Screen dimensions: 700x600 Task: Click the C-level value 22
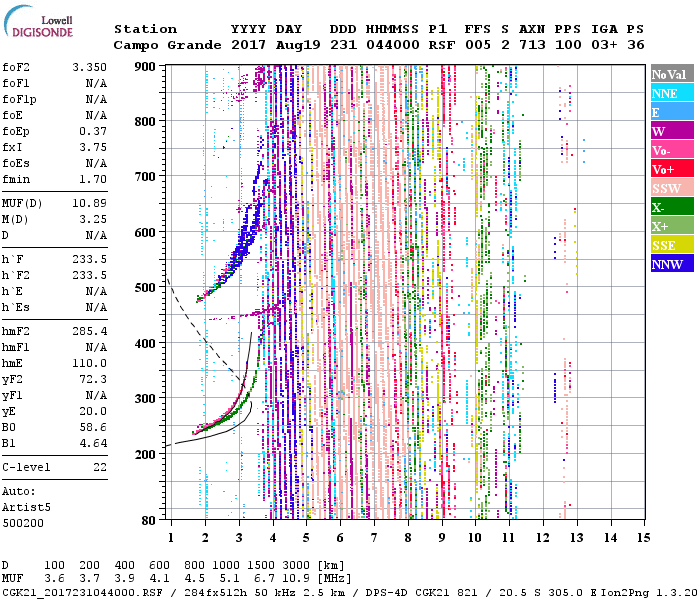[100, 467]
